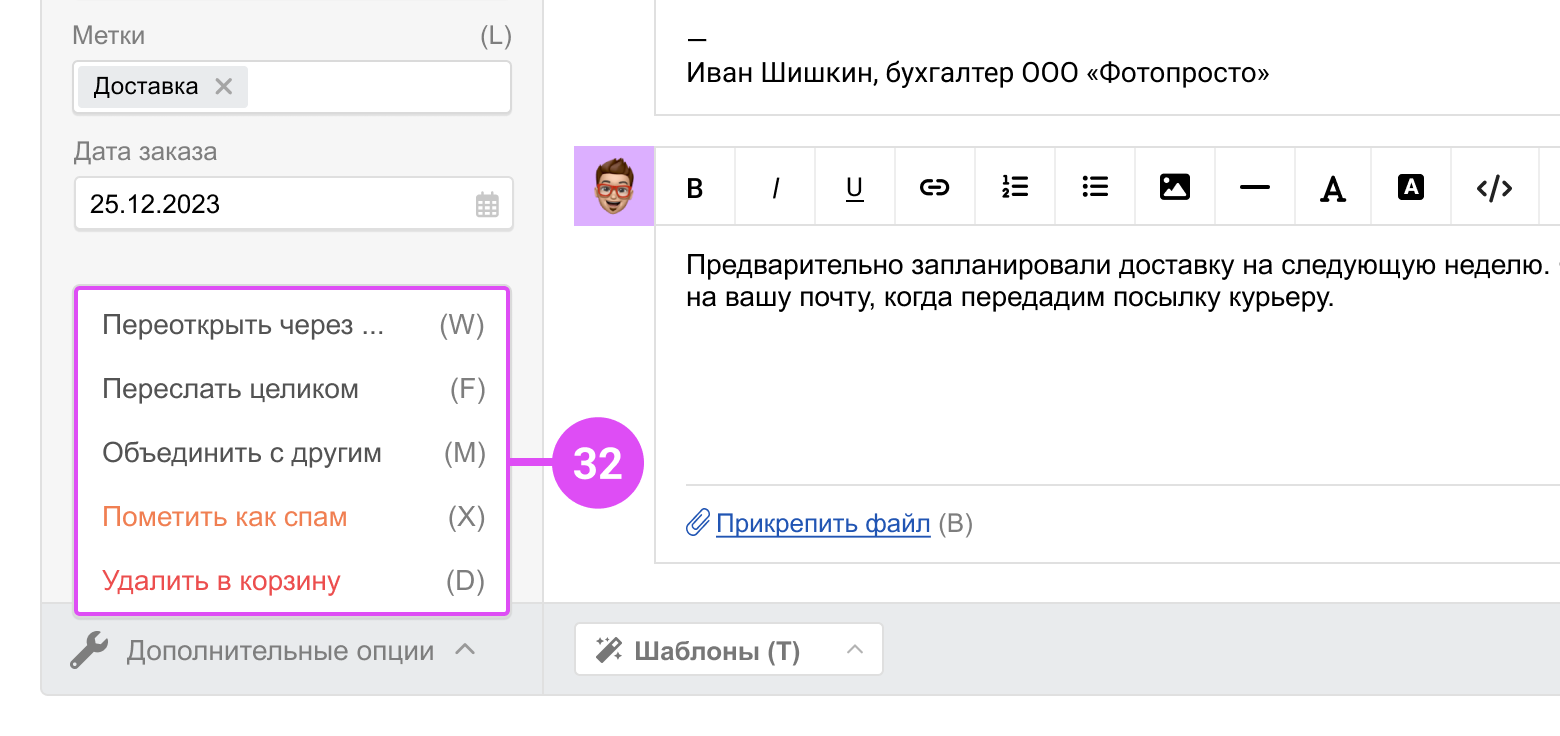Insert a horizontal line divider
This screenshot has height=736, width=1560.
1254,187
